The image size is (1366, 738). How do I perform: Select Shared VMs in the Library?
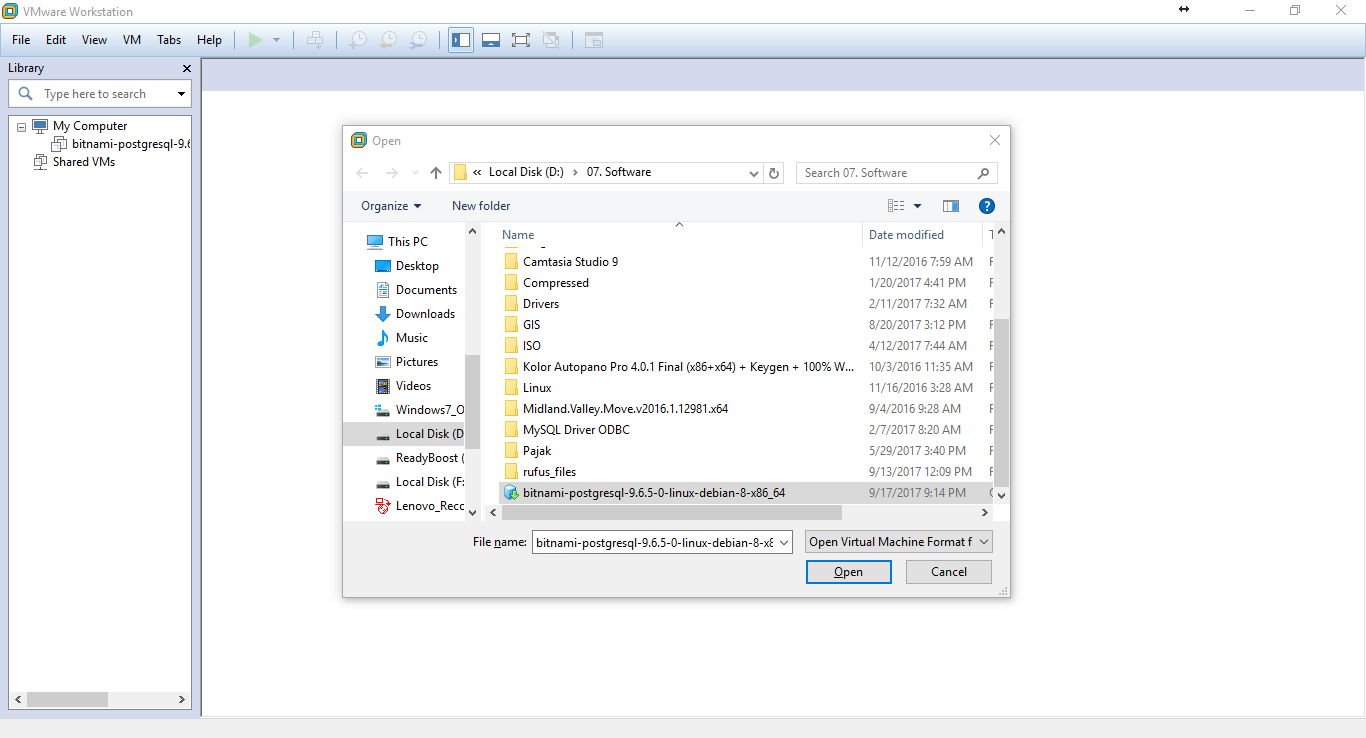(x=84, y=162)
